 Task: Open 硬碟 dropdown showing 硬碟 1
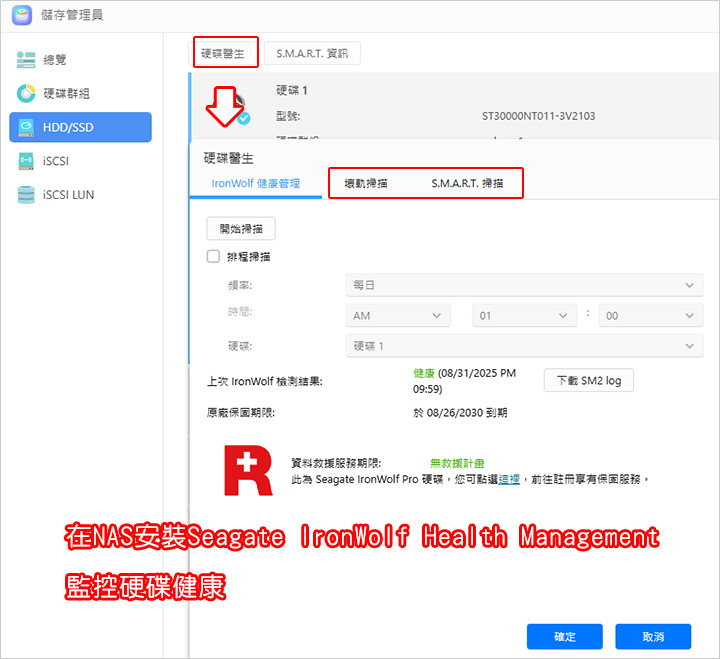click(524, 346)
